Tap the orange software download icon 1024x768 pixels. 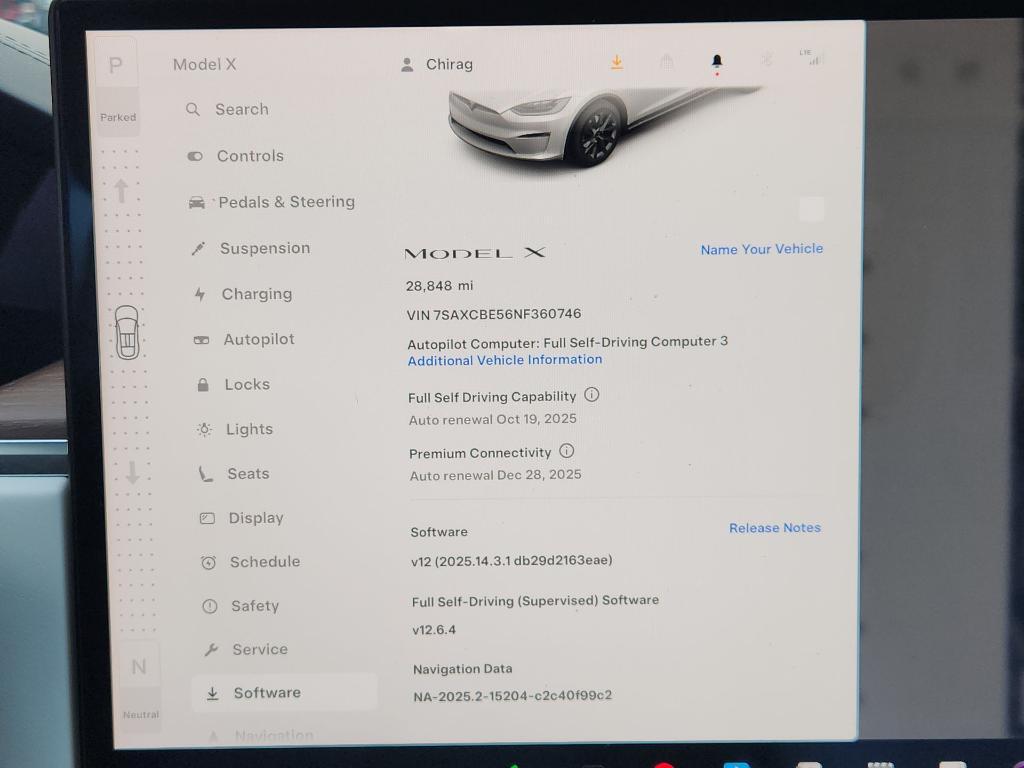coord(617,62)
